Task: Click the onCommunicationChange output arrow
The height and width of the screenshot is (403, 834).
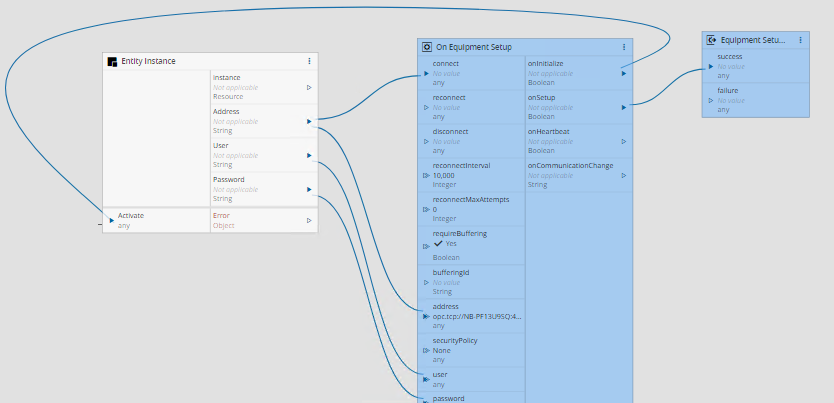Action: coord(624,175)
